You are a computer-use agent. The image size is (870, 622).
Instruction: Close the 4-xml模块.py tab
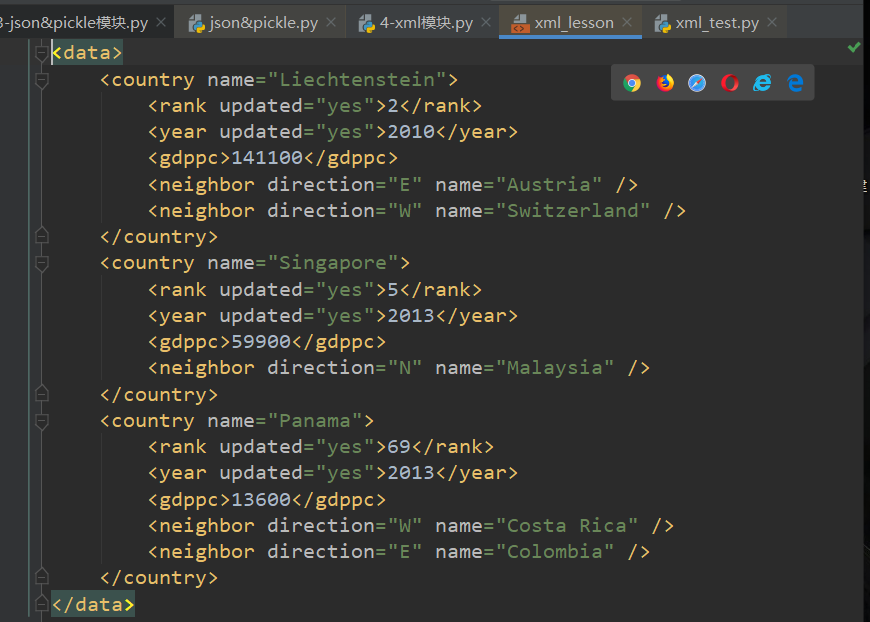coord(486,22)
